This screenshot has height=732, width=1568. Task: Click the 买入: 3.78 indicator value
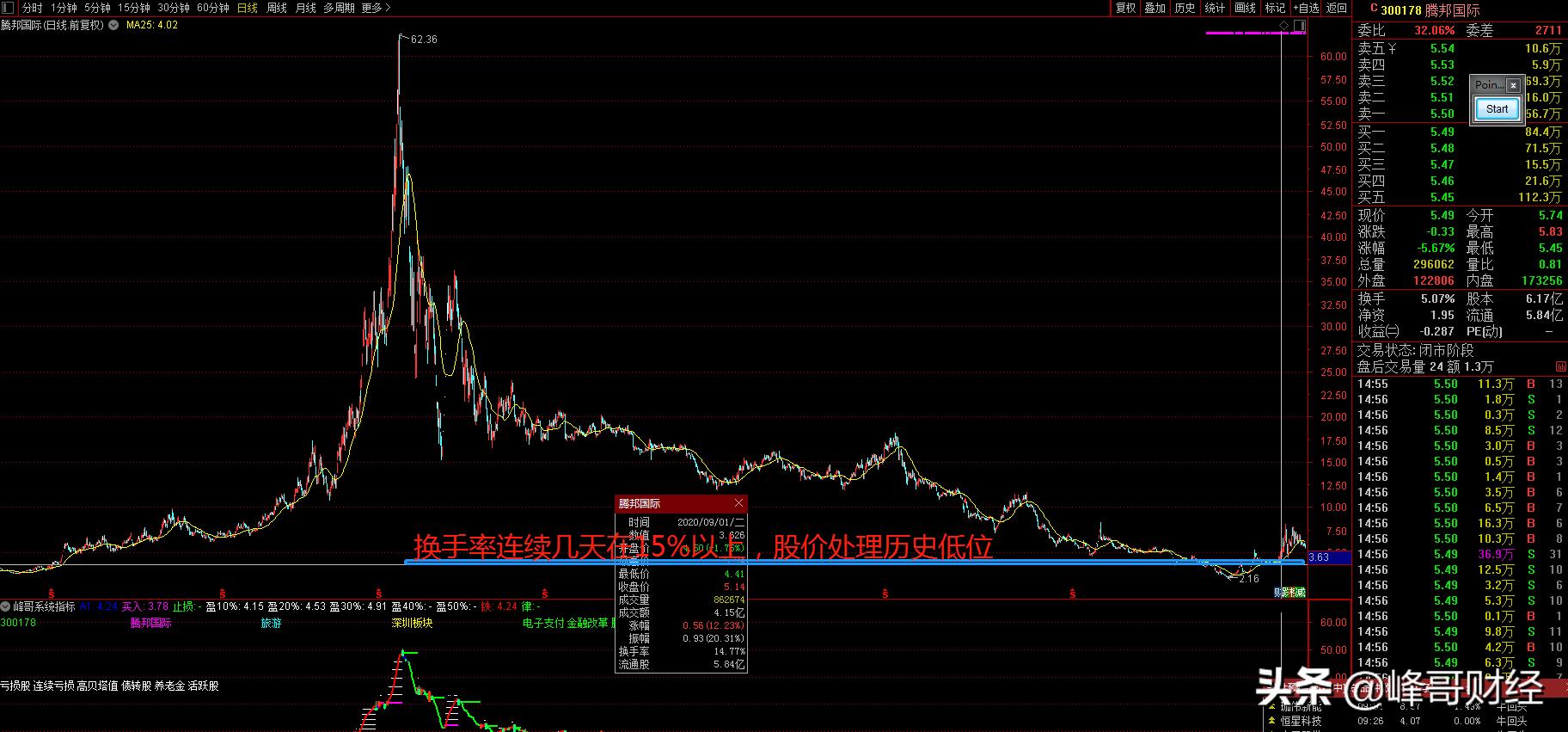[x=144, y=606]
